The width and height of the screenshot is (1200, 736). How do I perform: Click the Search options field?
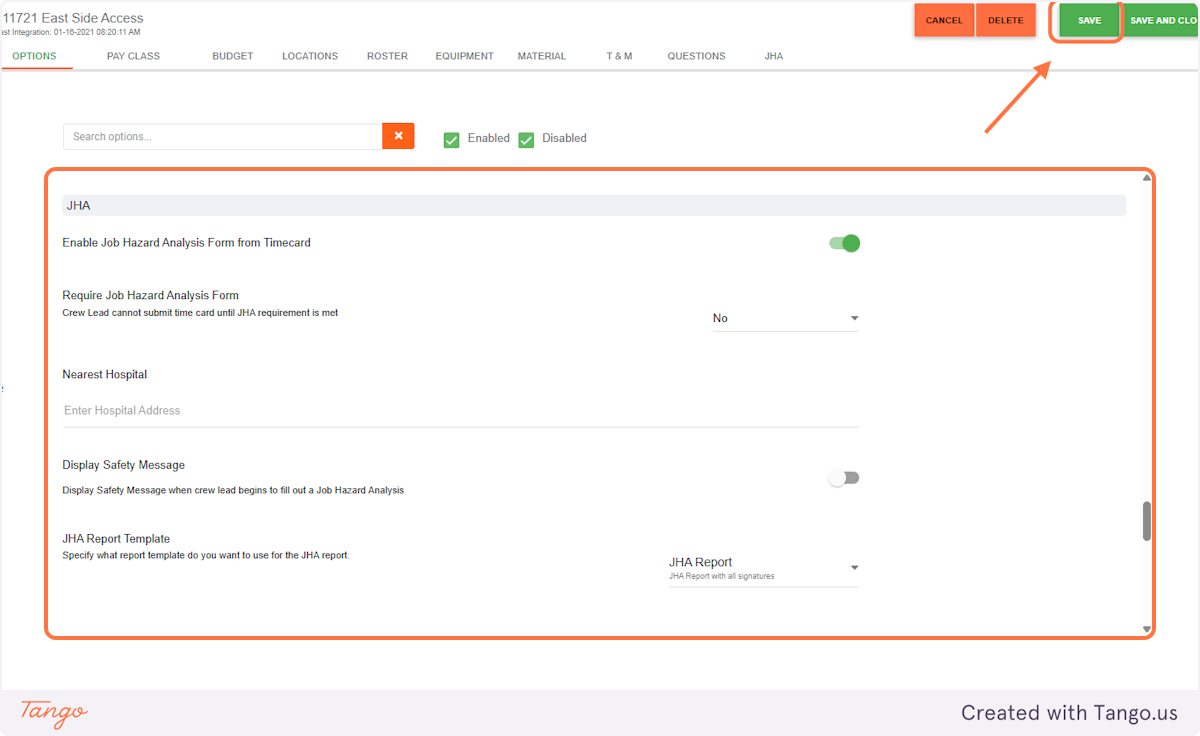(223, 137)
